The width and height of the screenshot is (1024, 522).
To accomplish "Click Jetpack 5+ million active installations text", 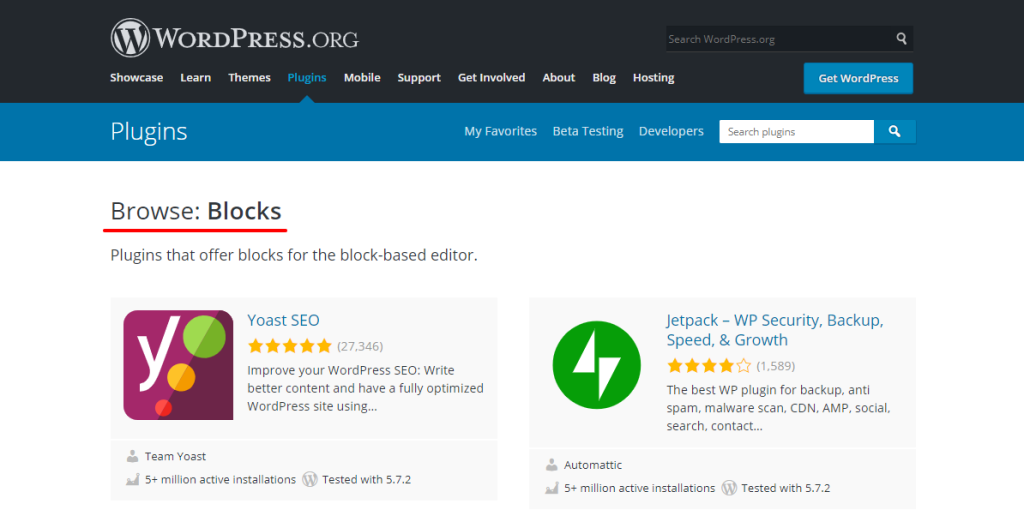I will click(640, 488).
